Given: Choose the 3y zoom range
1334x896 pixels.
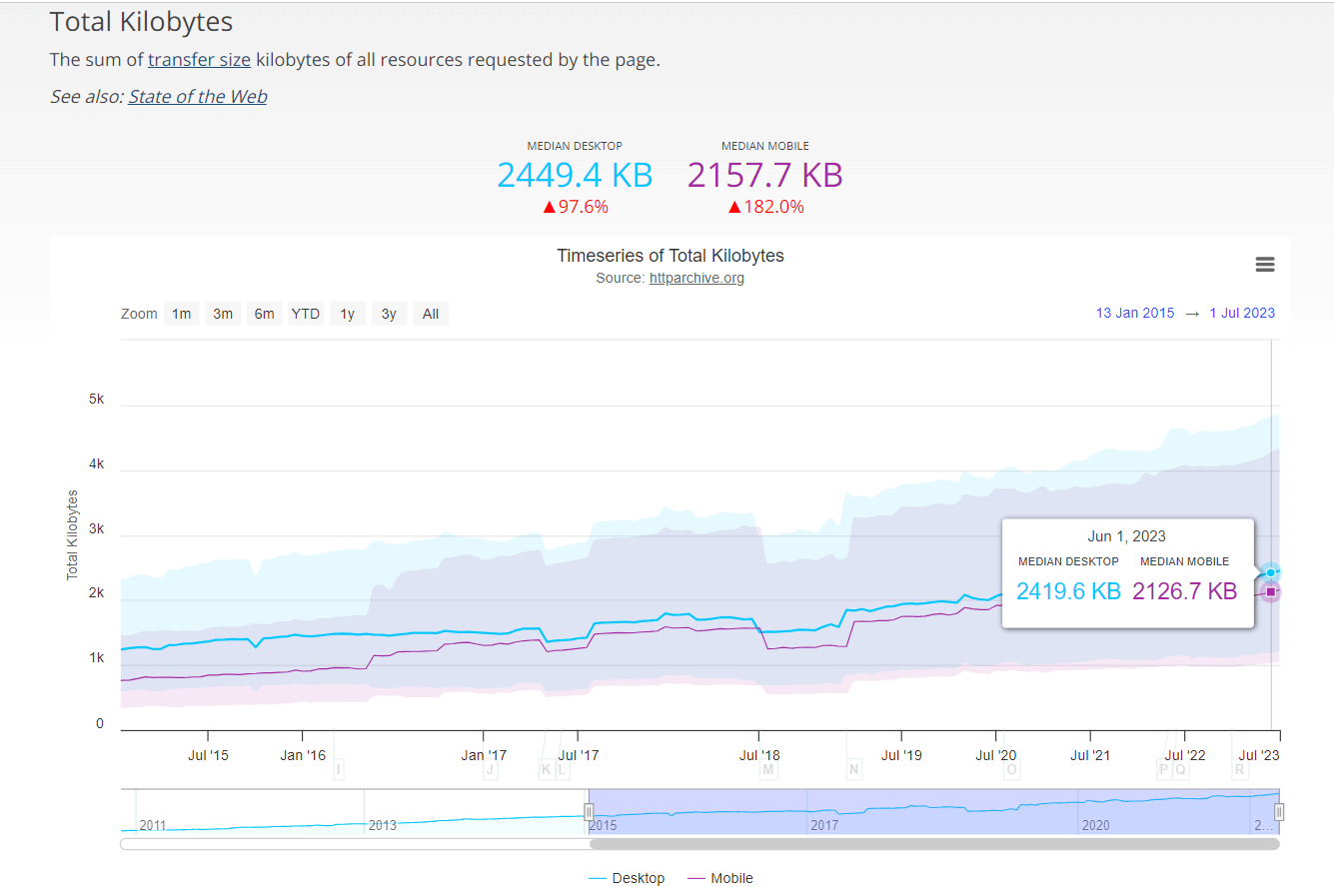Looking at the screenshot, I should point(389,314).
